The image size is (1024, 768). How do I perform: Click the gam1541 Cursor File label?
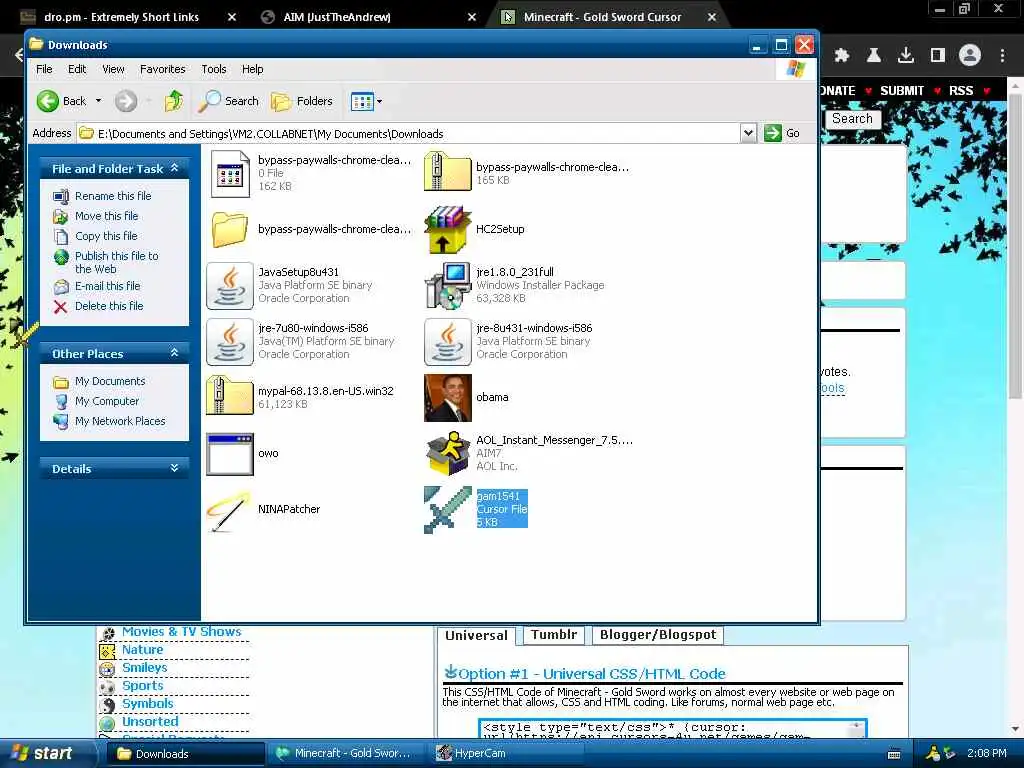point(502,509)
